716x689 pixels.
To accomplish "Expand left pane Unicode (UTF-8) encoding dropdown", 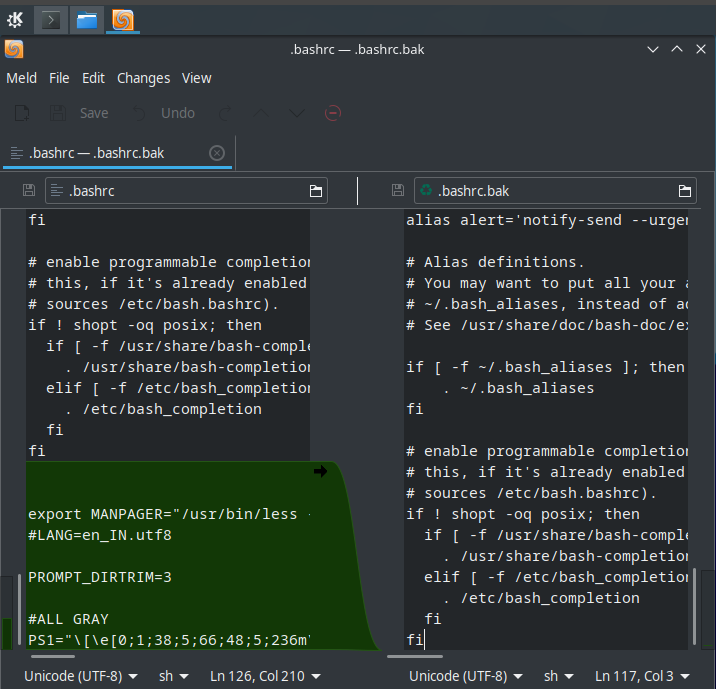I will click(x=81, y=676).
